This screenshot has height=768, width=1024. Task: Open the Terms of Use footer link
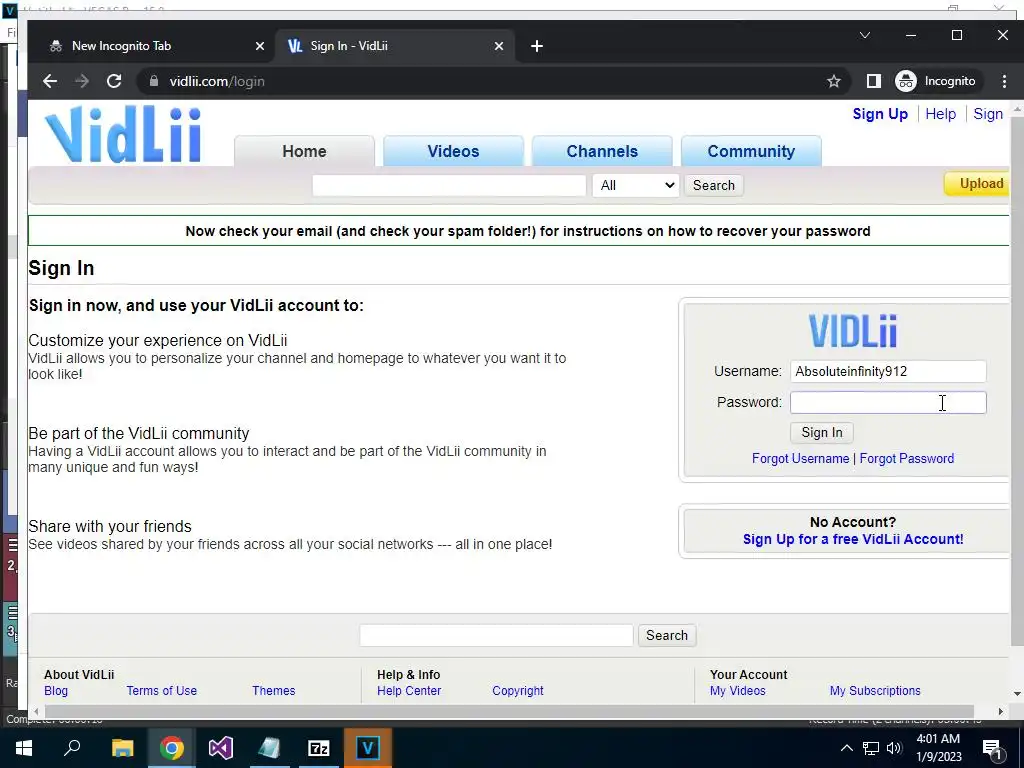[161, 691]
